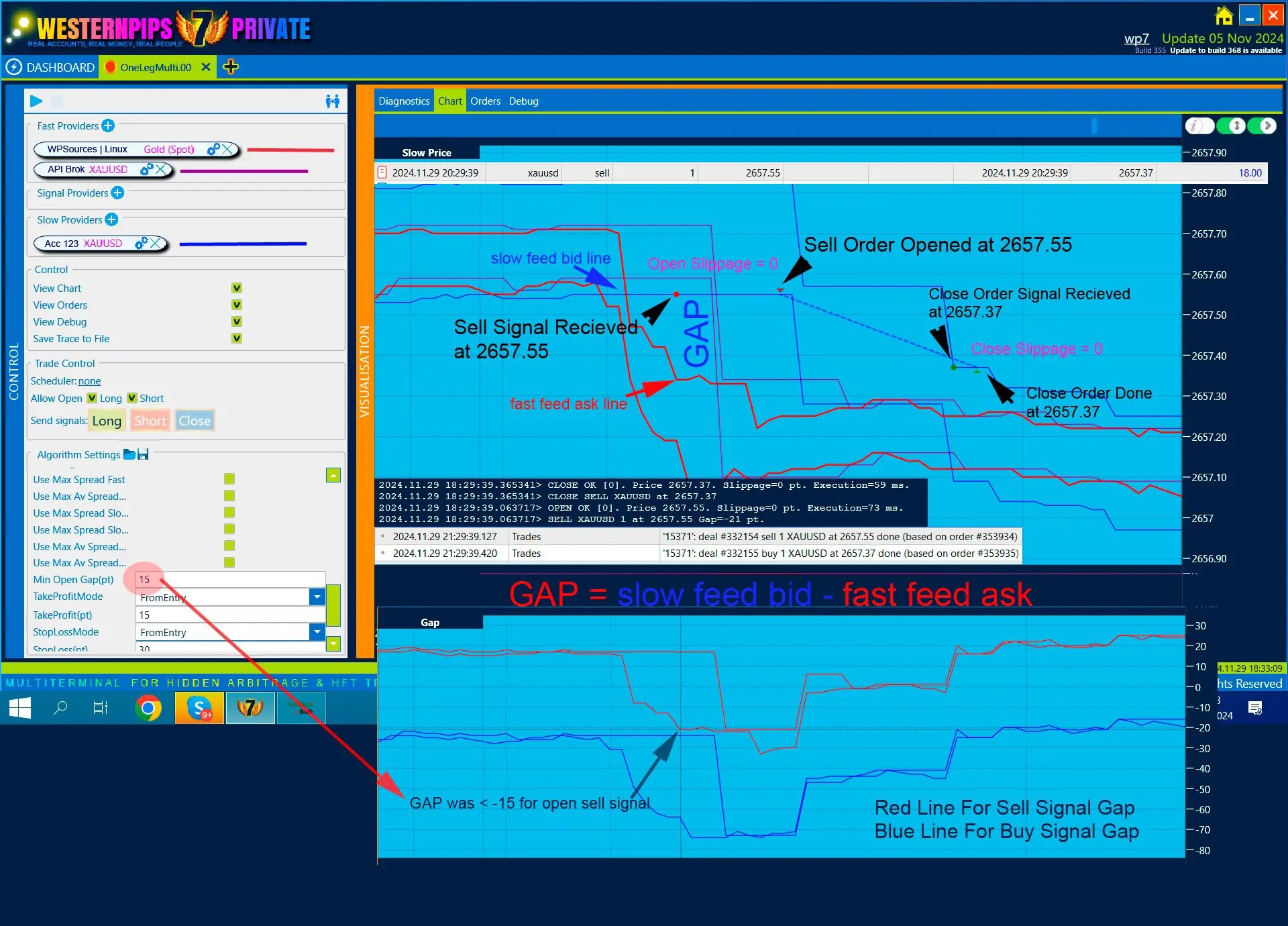
Task: Remove the API Brok XAUUSD provider
Action: point(161,170)
